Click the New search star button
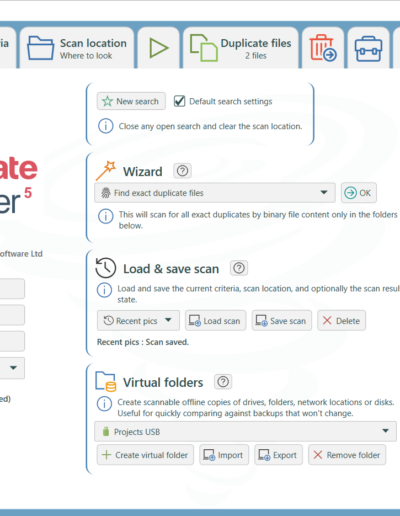Image resolution: width=400 pixels, height=516 pixels. coord(131,101)
